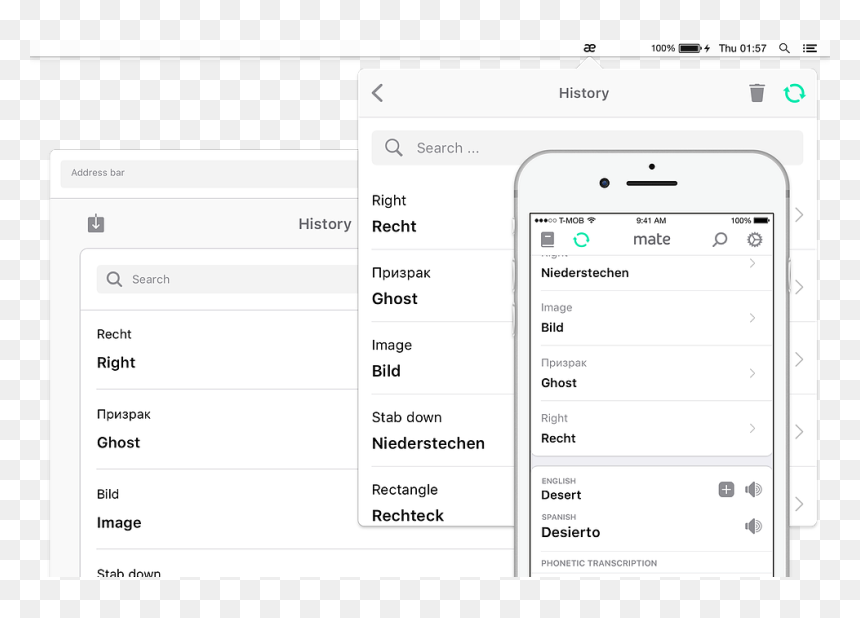860x618 pixels.
Task: Click the History heading in browser window
Action: [325, 224]
